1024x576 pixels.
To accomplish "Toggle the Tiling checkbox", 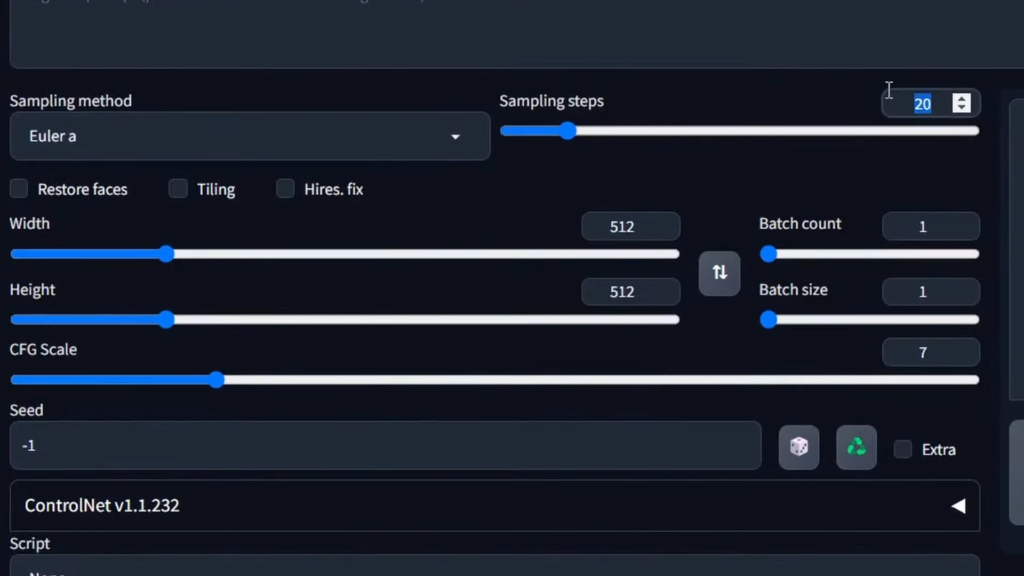I will (x=177, y=188).
